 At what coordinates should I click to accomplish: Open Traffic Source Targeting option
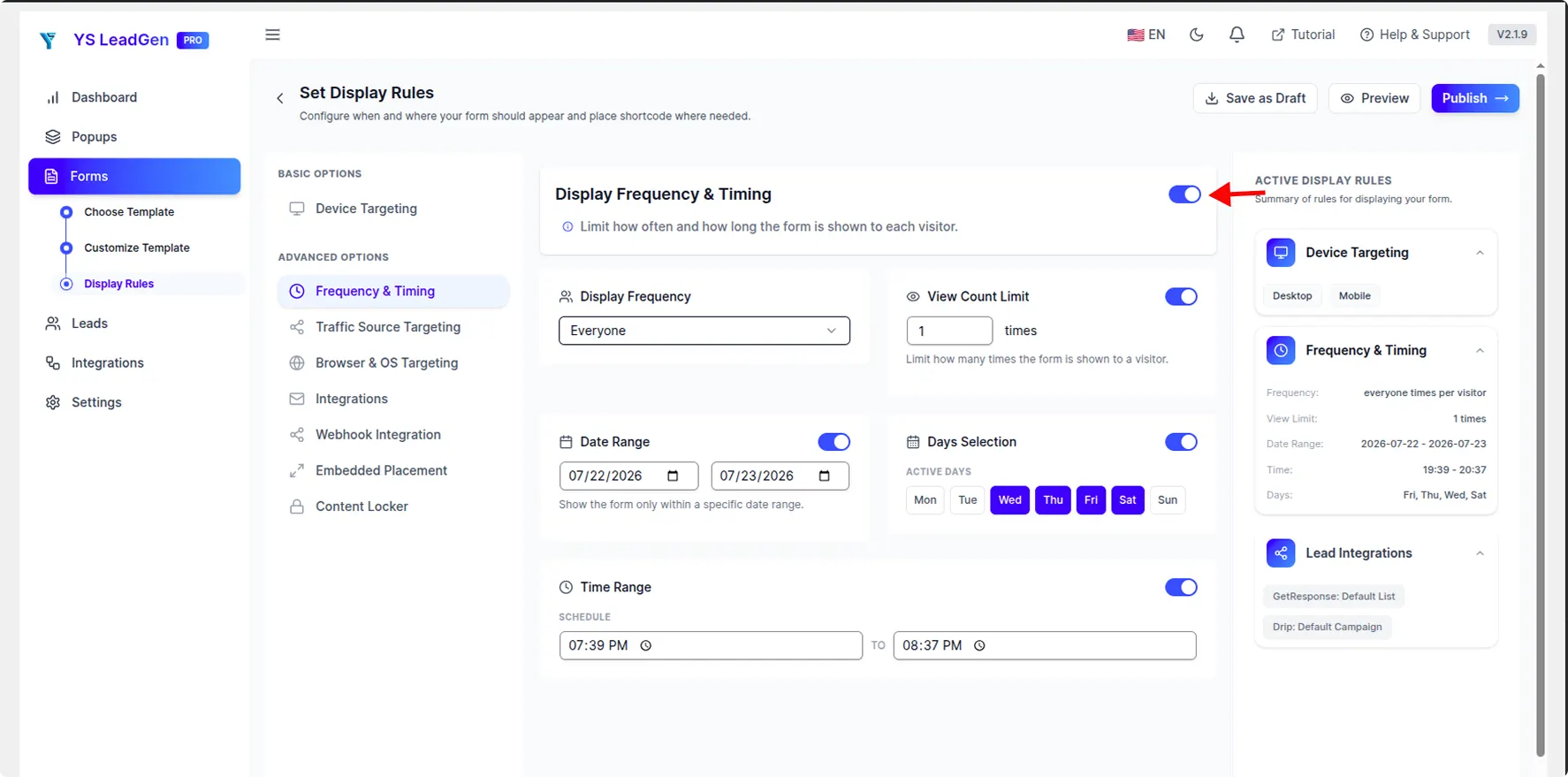(394, 327)
